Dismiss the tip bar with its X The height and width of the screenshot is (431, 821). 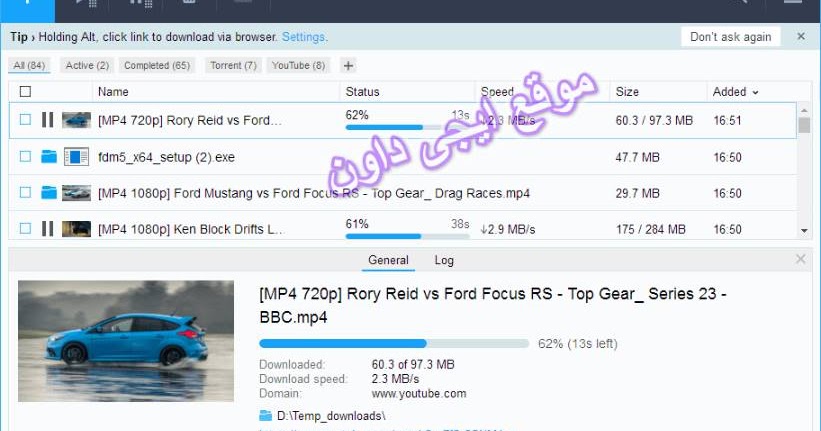801,36
